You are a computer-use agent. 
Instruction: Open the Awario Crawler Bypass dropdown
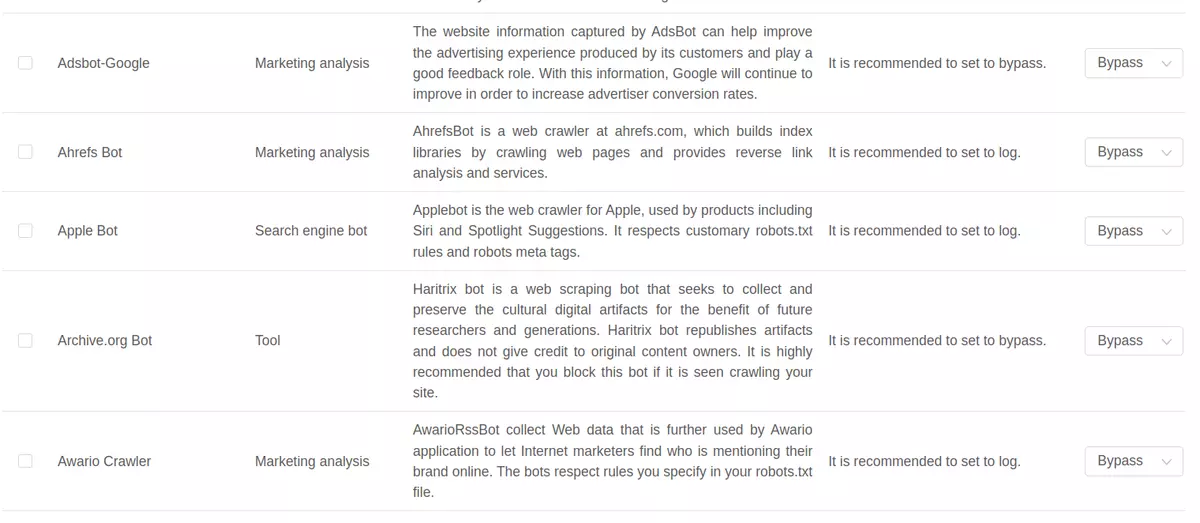tap(1133, 461)
